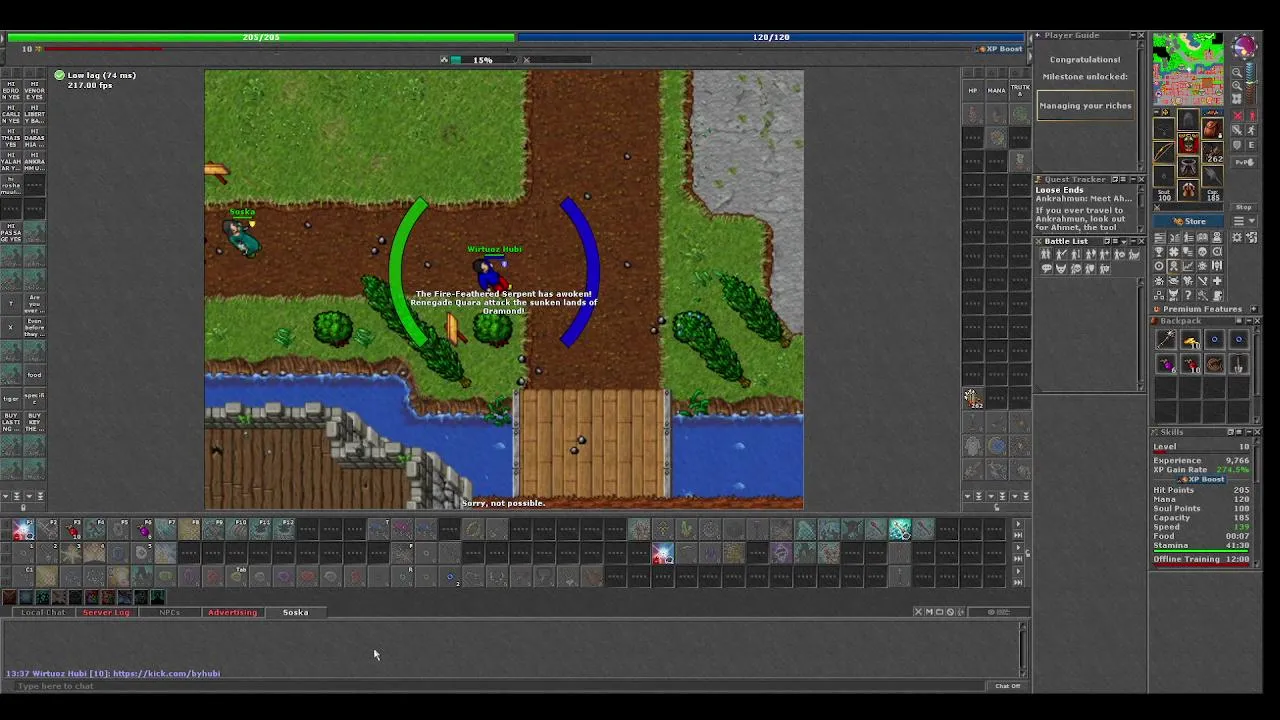The width and height of the screenshot is (1280, 720).
Task: Click the blue mana bar at top
Action: pos(770,37)
